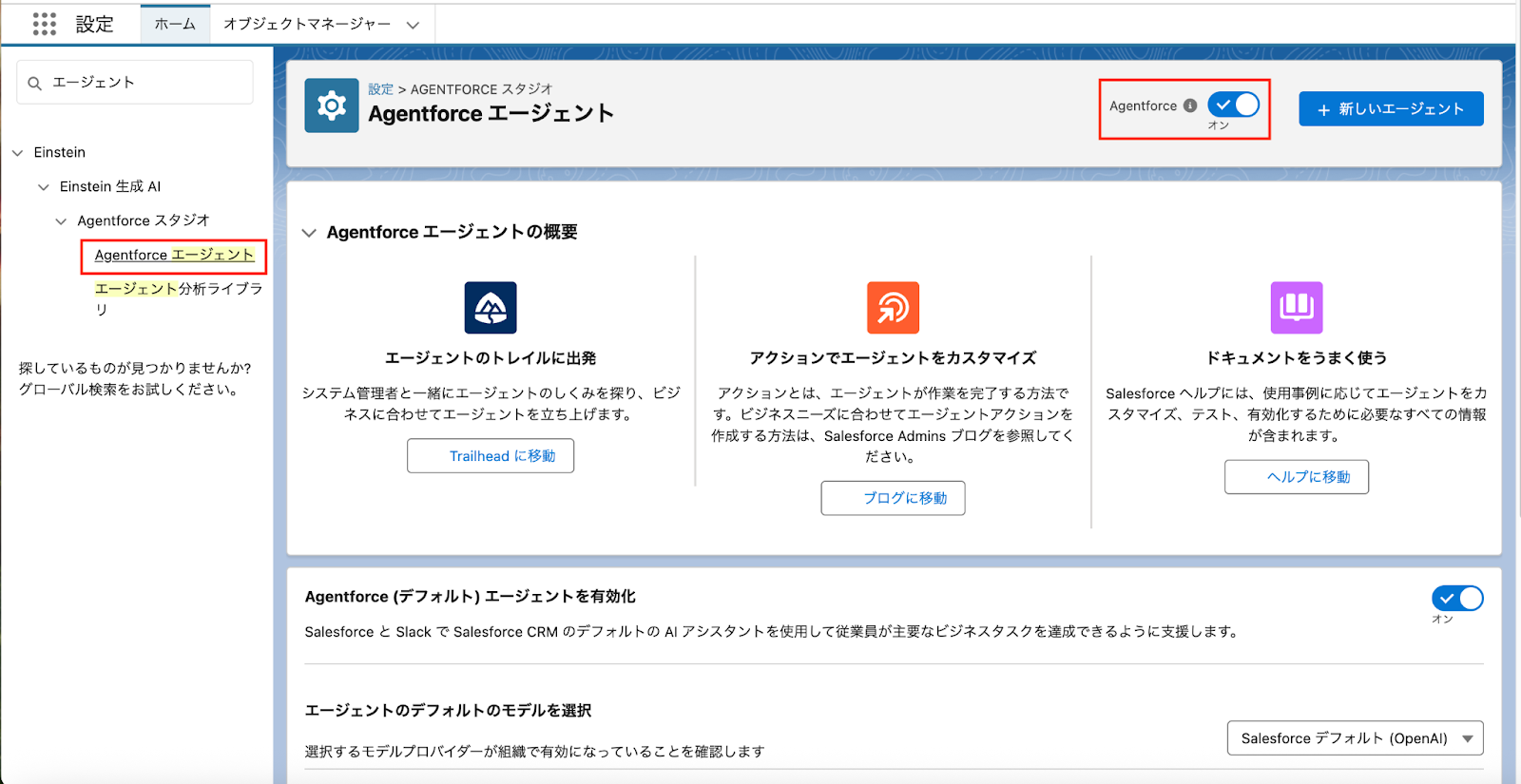Click the purple documentation book icon
The width and height of the screenshot is (1521, 784).
[x=1297, y=308]
